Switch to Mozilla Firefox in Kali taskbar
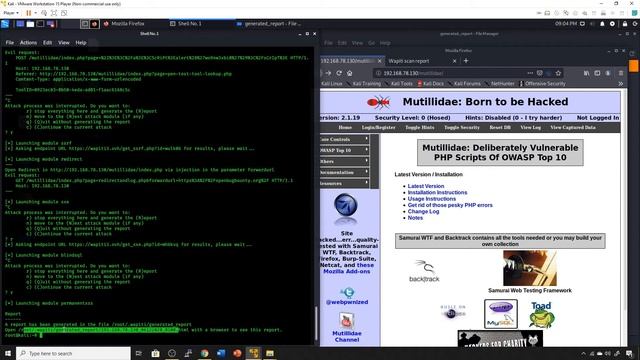640x360 pixels. pyautogui.click(x=124, y=24)
